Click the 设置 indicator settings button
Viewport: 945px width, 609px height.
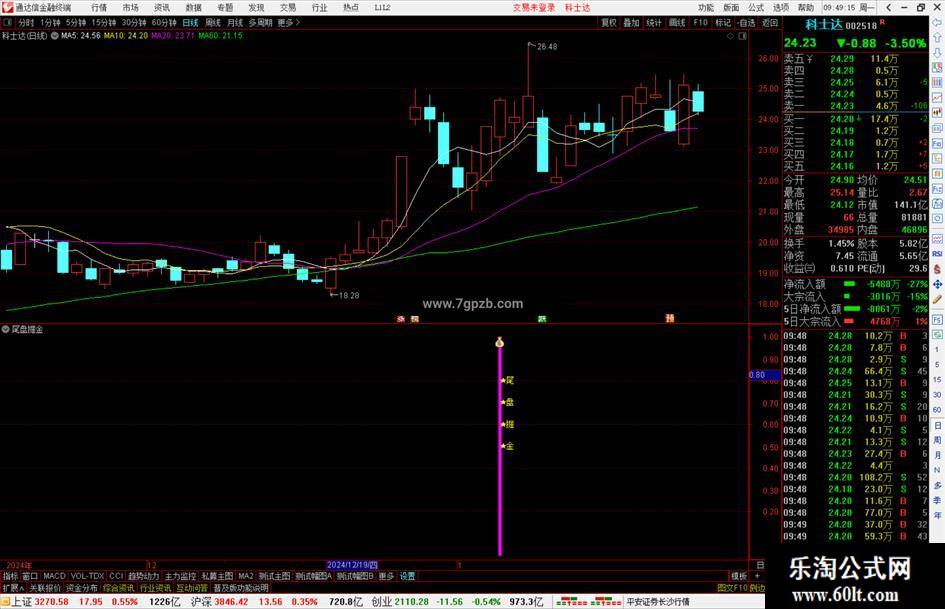(x=407, y=576)
